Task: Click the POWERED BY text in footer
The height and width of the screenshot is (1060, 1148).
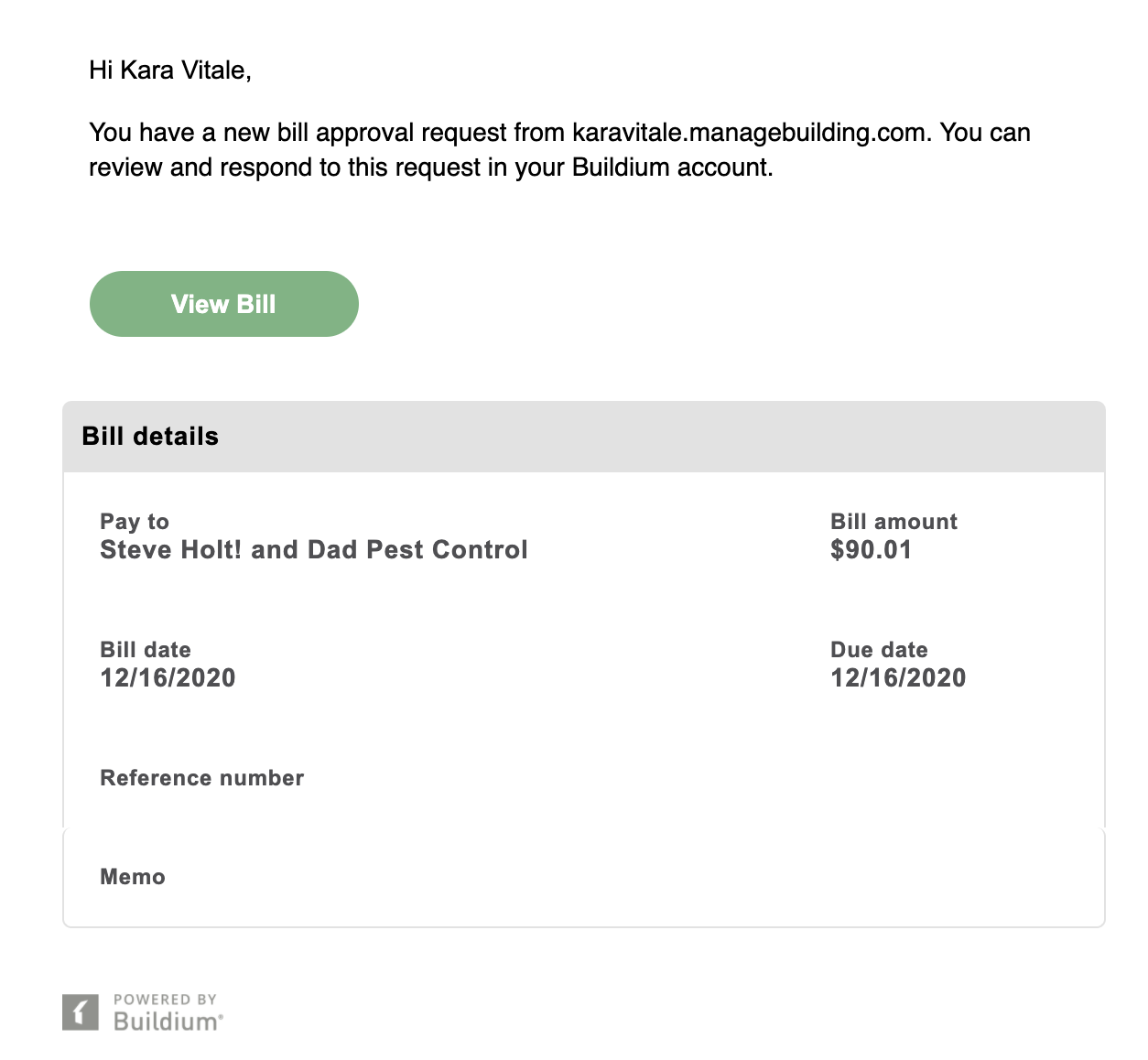Action: click(x=165, y=1000)
